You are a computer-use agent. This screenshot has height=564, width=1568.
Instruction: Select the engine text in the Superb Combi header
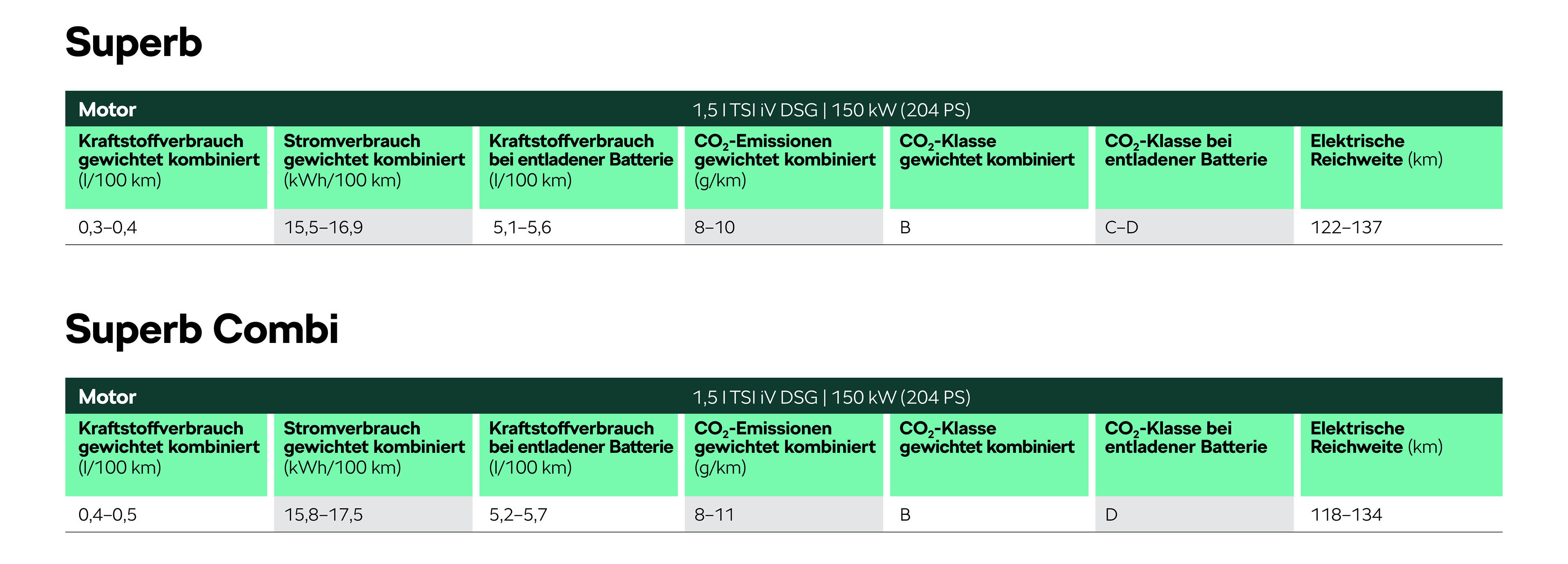pos(831,398)
